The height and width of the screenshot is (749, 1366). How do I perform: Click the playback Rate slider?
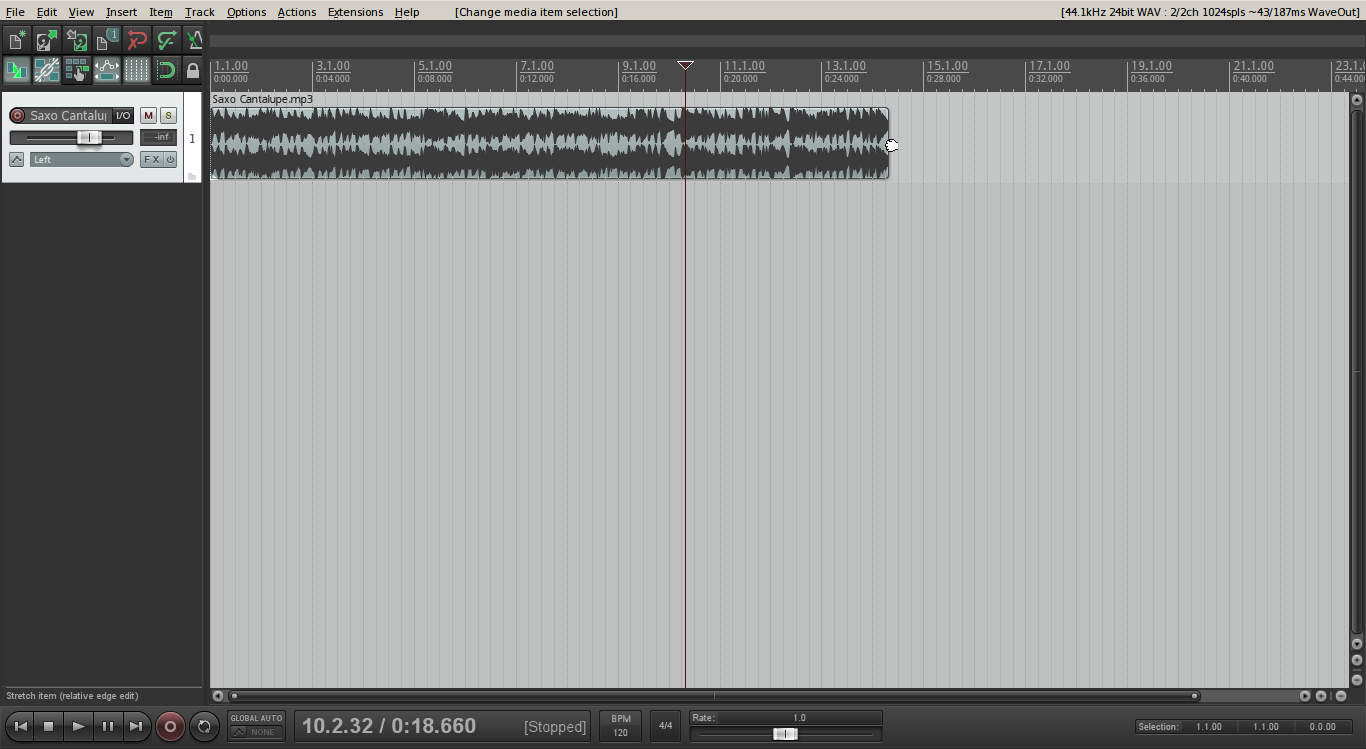[x=786, y=734]
